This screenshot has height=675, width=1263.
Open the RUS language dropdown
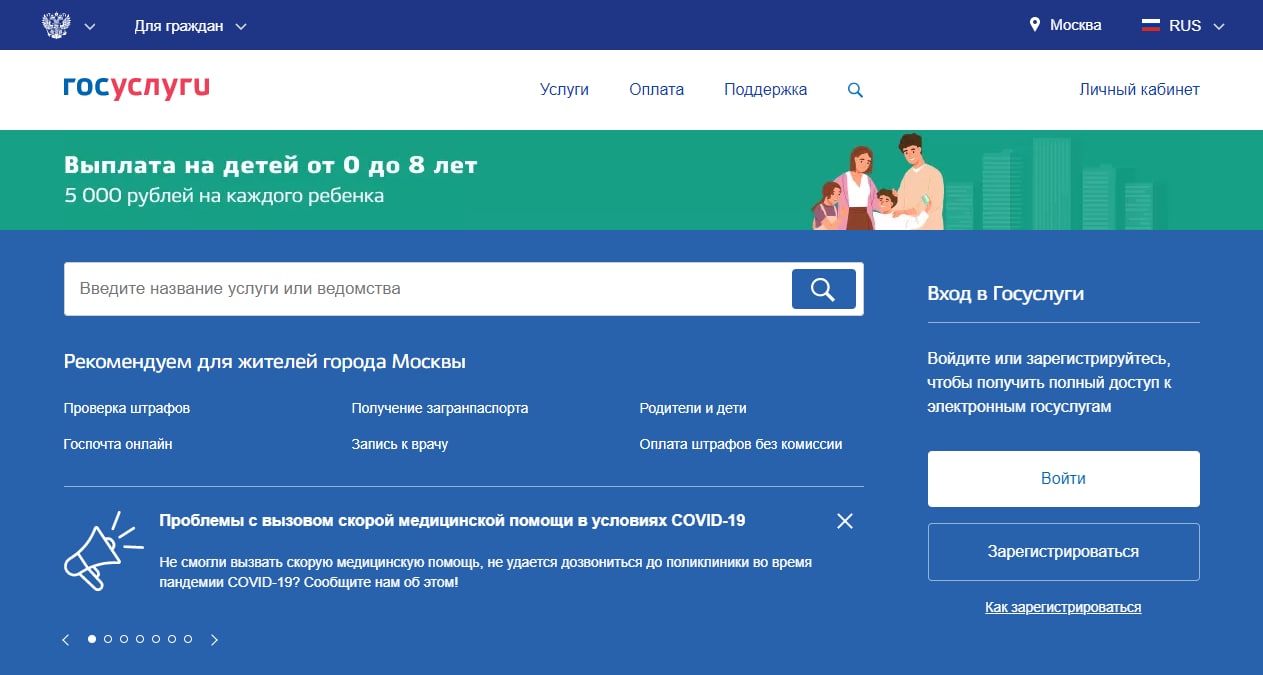tap(1196, 26)
